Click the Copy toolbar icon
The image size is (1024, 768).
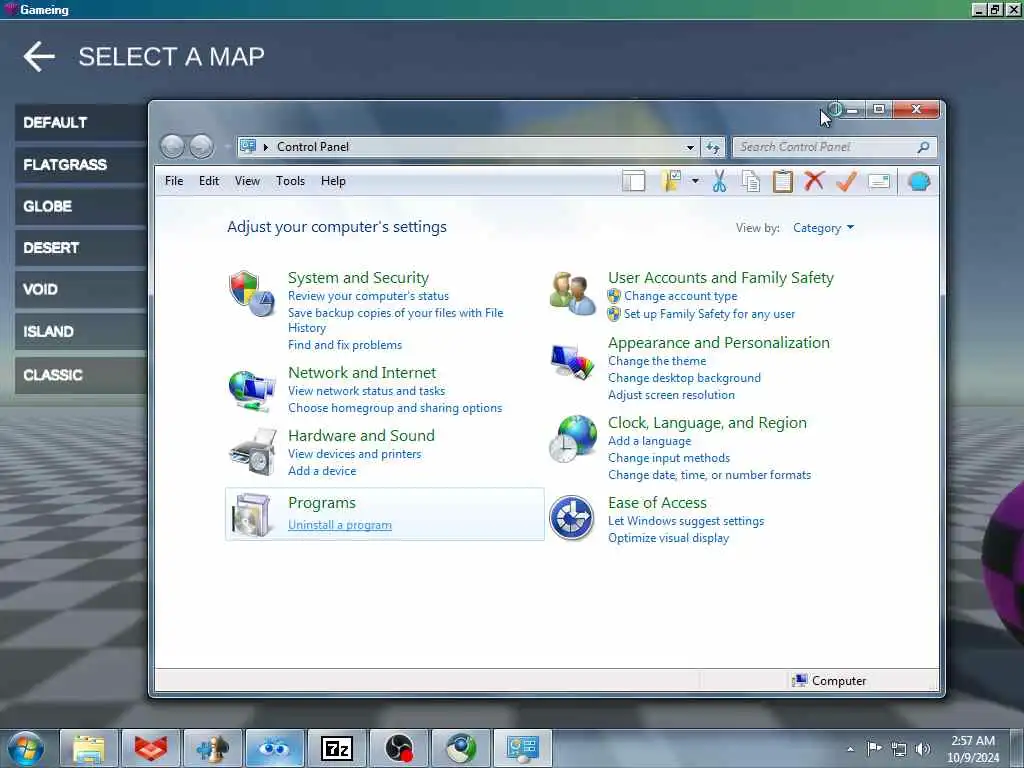point(751,181)
